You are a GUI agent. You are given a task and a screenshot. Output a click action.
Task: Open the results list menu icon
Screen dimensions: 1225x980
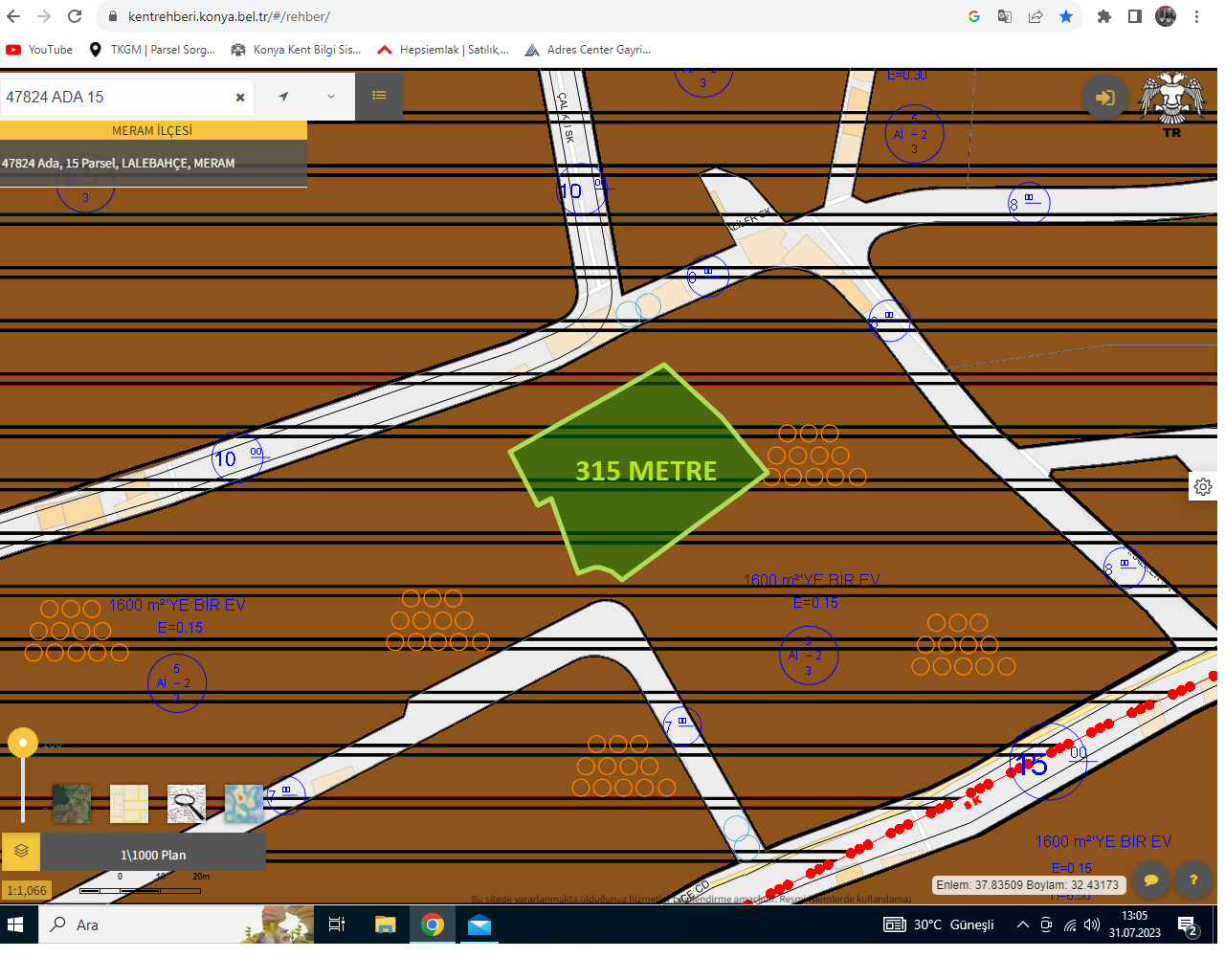[379, 96]
